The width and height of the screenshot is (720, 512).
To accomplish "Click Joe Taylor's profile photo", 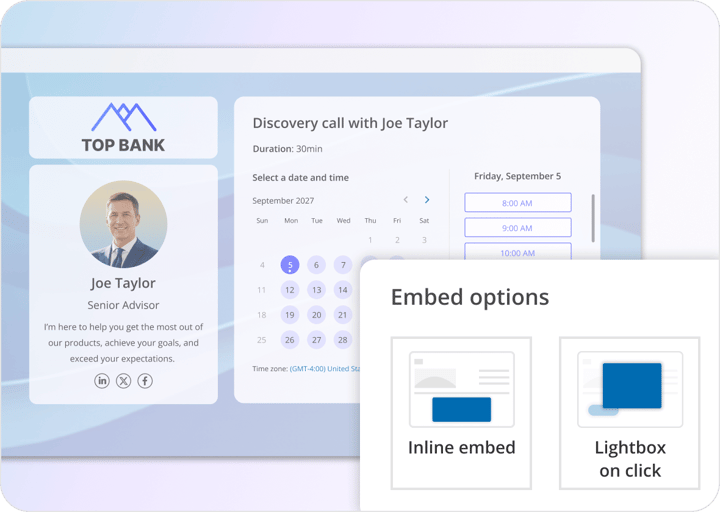I will [123, 224].
